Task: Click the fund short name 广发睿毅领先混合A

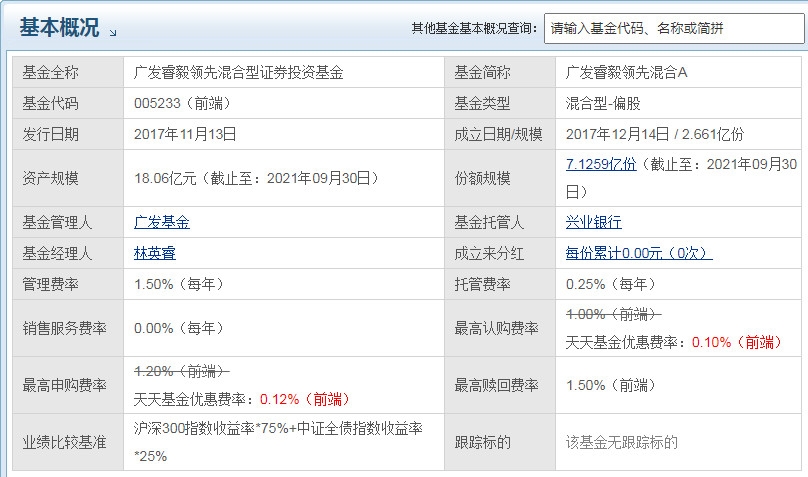Action: pos(627,72)
